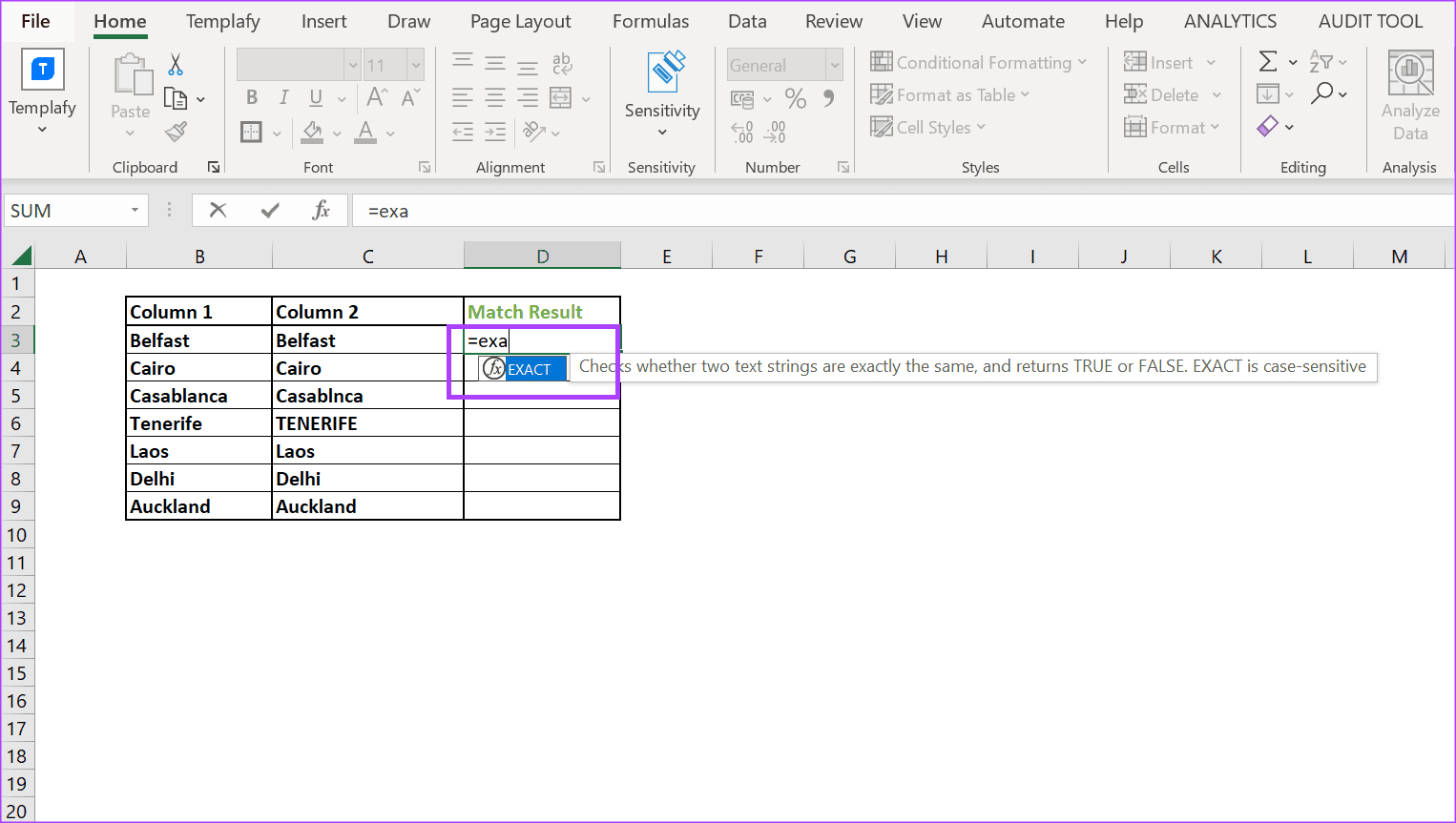
Task: Click Accounting Number Format icon
Action: tap(742, 98)
